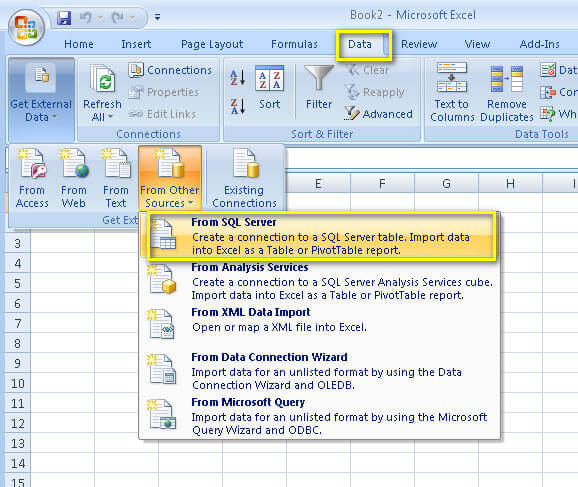The height and width of the screenshot is (487, 578).
Task: Open the Review tab
Action: click(x=419, y=44)
